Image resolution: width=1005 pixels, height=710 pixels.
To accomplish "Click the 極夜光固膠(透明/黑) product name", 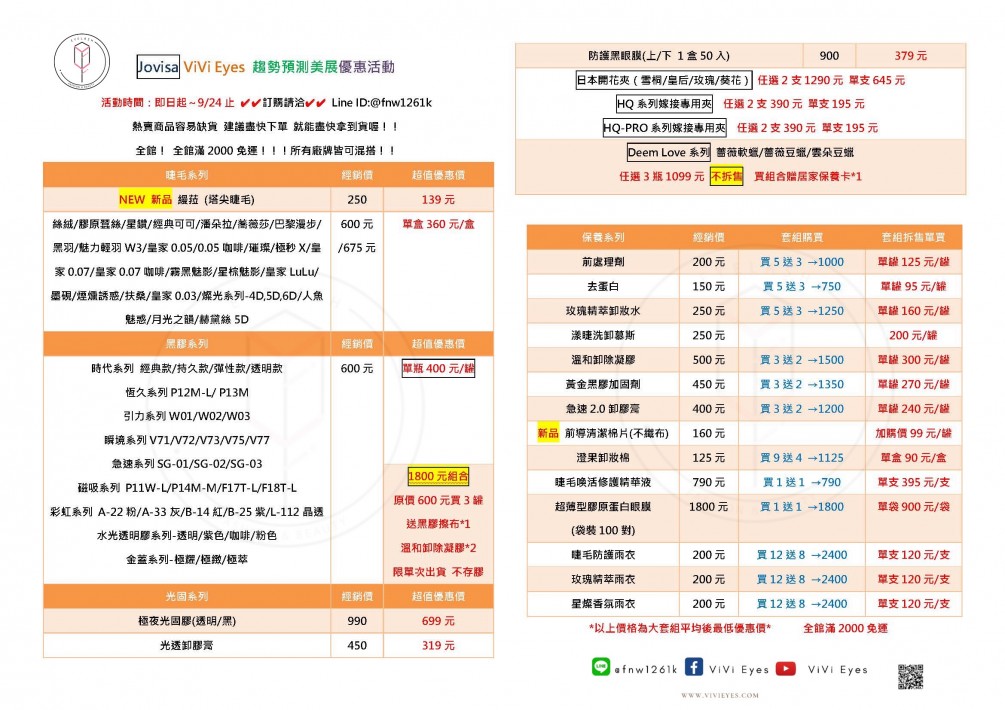I will point(187,621).
